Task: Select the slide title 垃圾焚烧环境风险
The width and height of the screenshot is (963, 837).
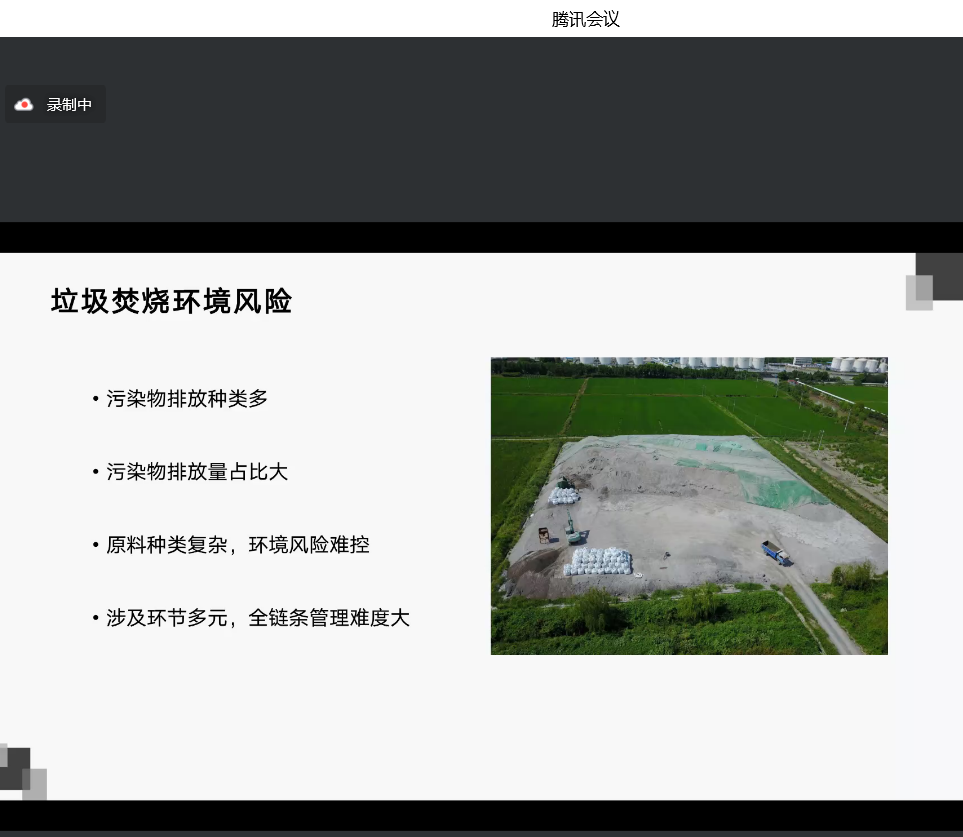Action: click(171, 301)
